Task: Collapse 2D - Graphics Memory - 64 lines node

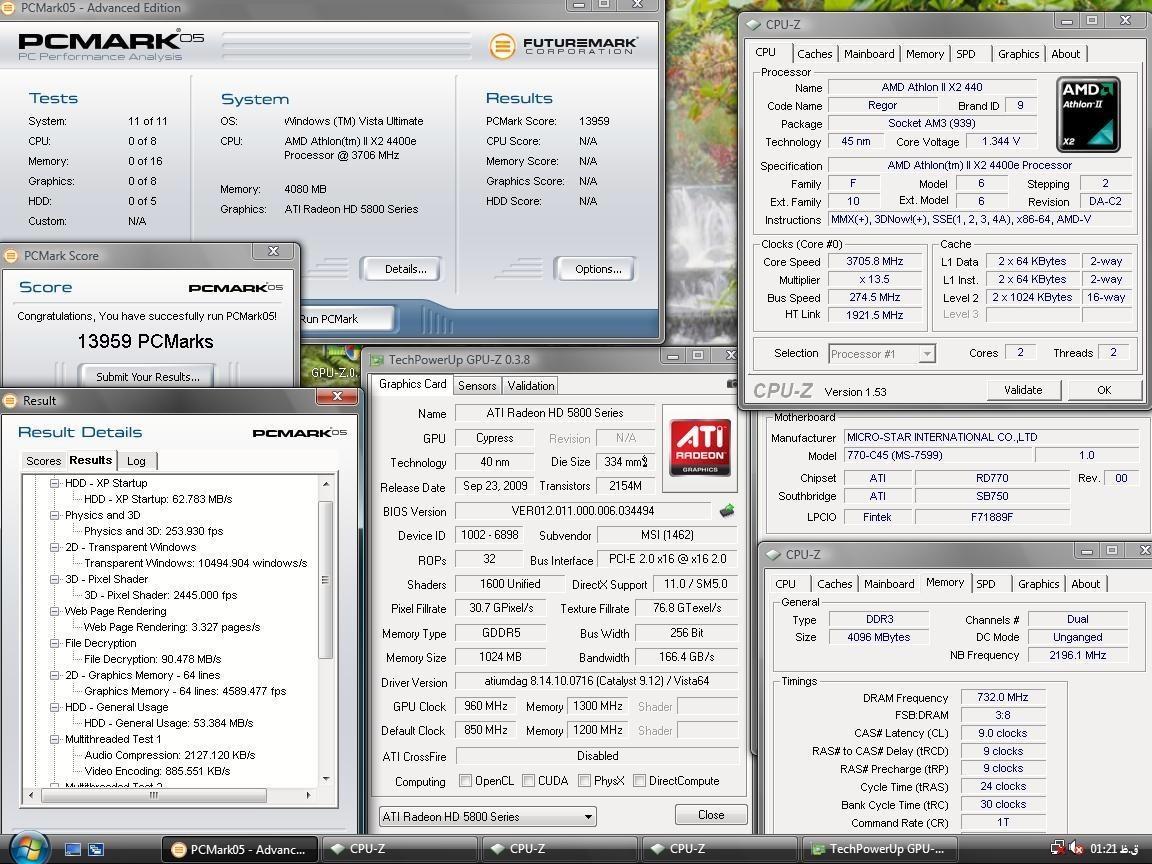Action: click(x=54, y=675)
